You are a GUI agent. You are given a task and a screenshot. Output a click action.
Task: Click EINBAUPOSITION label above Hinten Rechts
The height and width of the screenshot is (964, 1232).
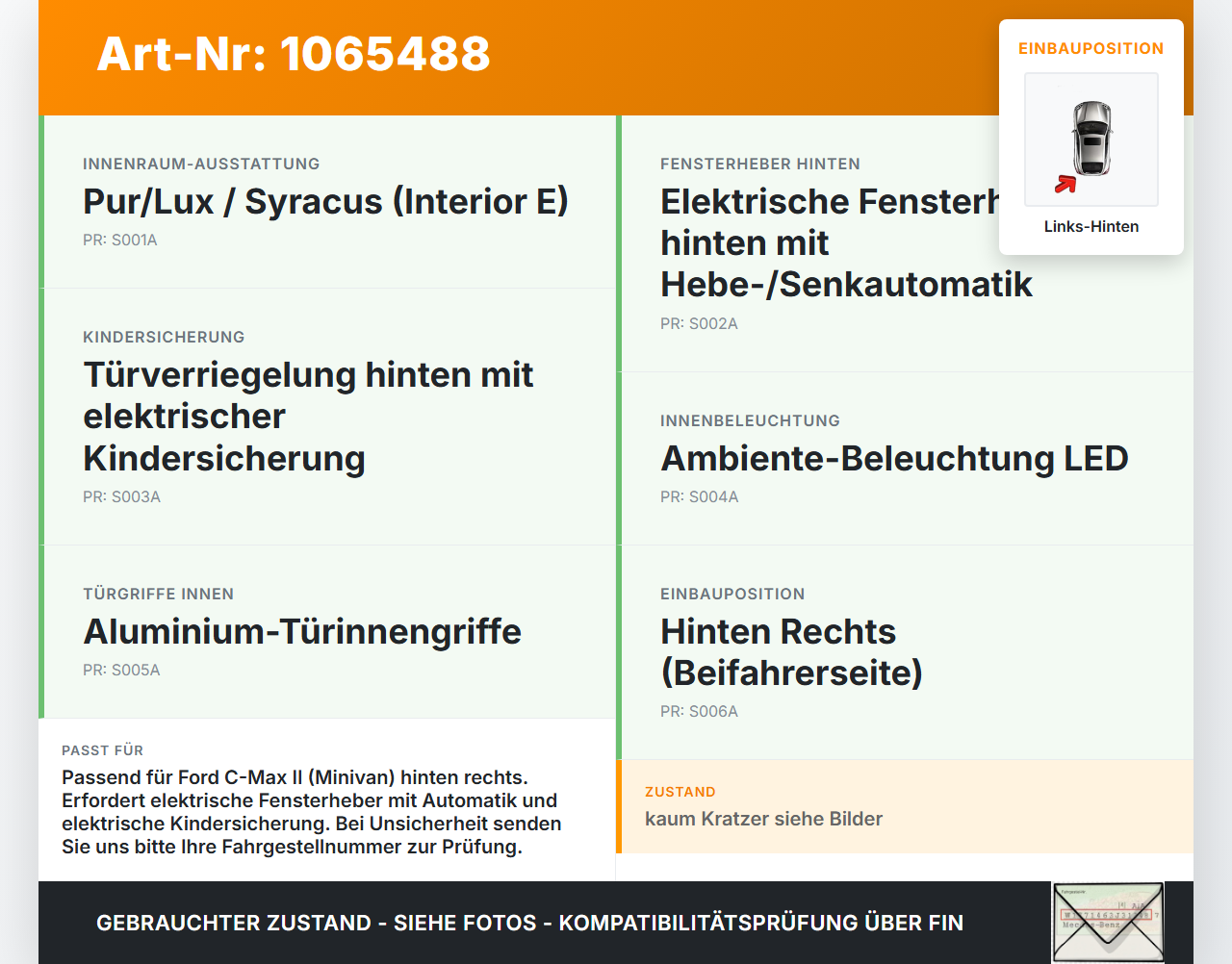click(x=732, y=594)
